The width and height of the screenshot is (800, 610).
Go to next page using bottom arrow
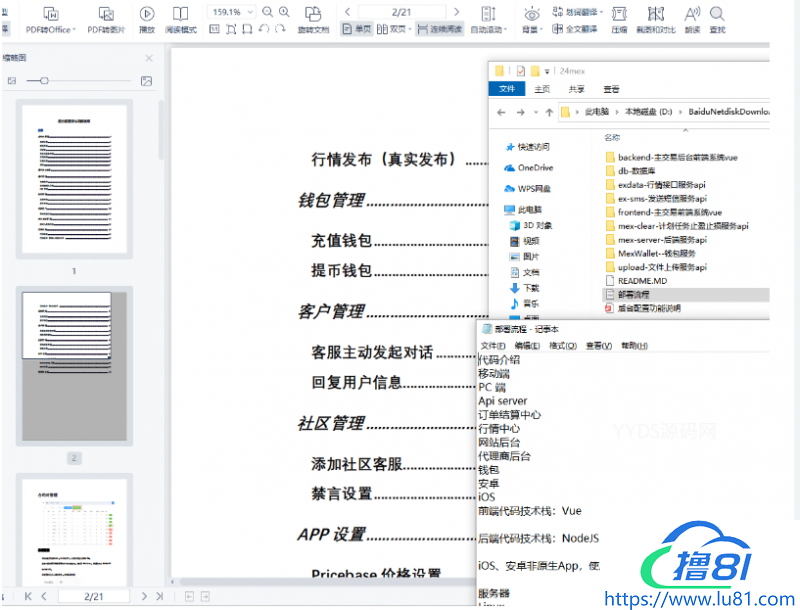pos(145,596)
